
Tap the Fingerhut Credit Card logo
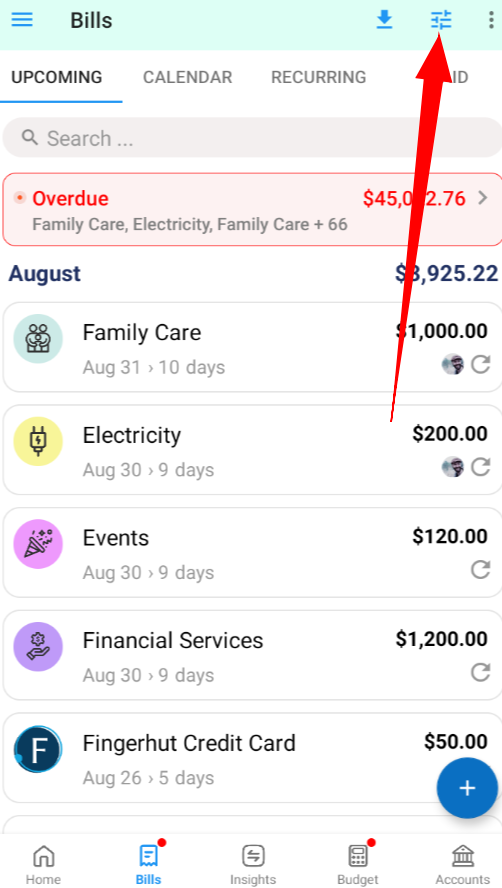[x=38, y=749]
